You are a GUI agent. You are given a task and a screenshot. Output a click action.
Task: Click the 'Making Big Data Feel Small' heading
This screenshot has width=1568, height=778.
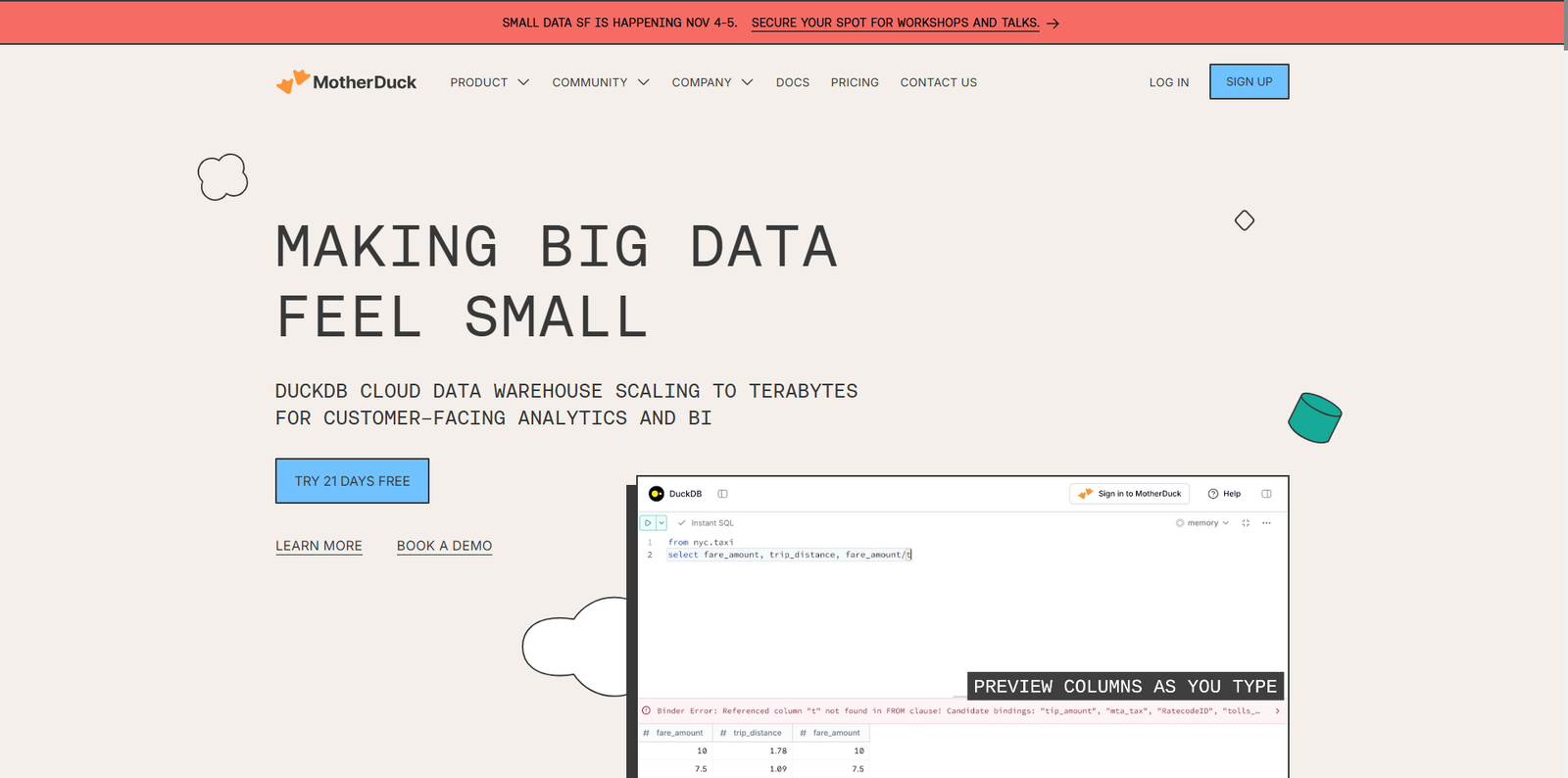pos(557,281)
